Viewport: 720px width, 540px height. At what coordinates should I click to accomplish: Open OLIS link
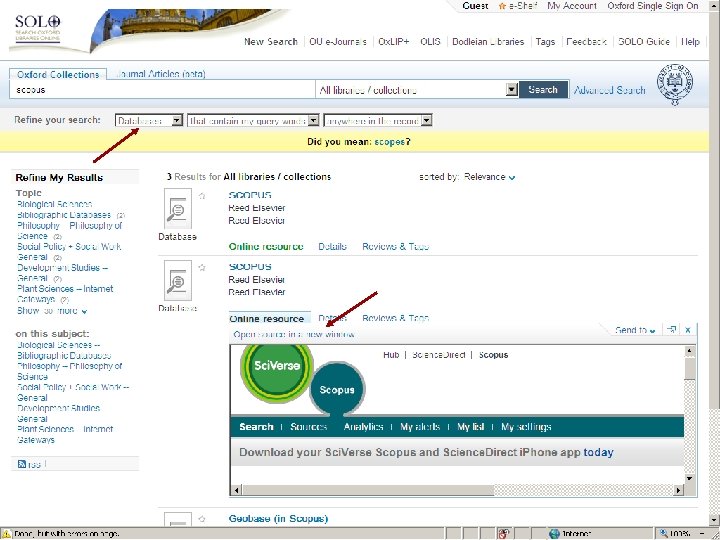[430, 42]
